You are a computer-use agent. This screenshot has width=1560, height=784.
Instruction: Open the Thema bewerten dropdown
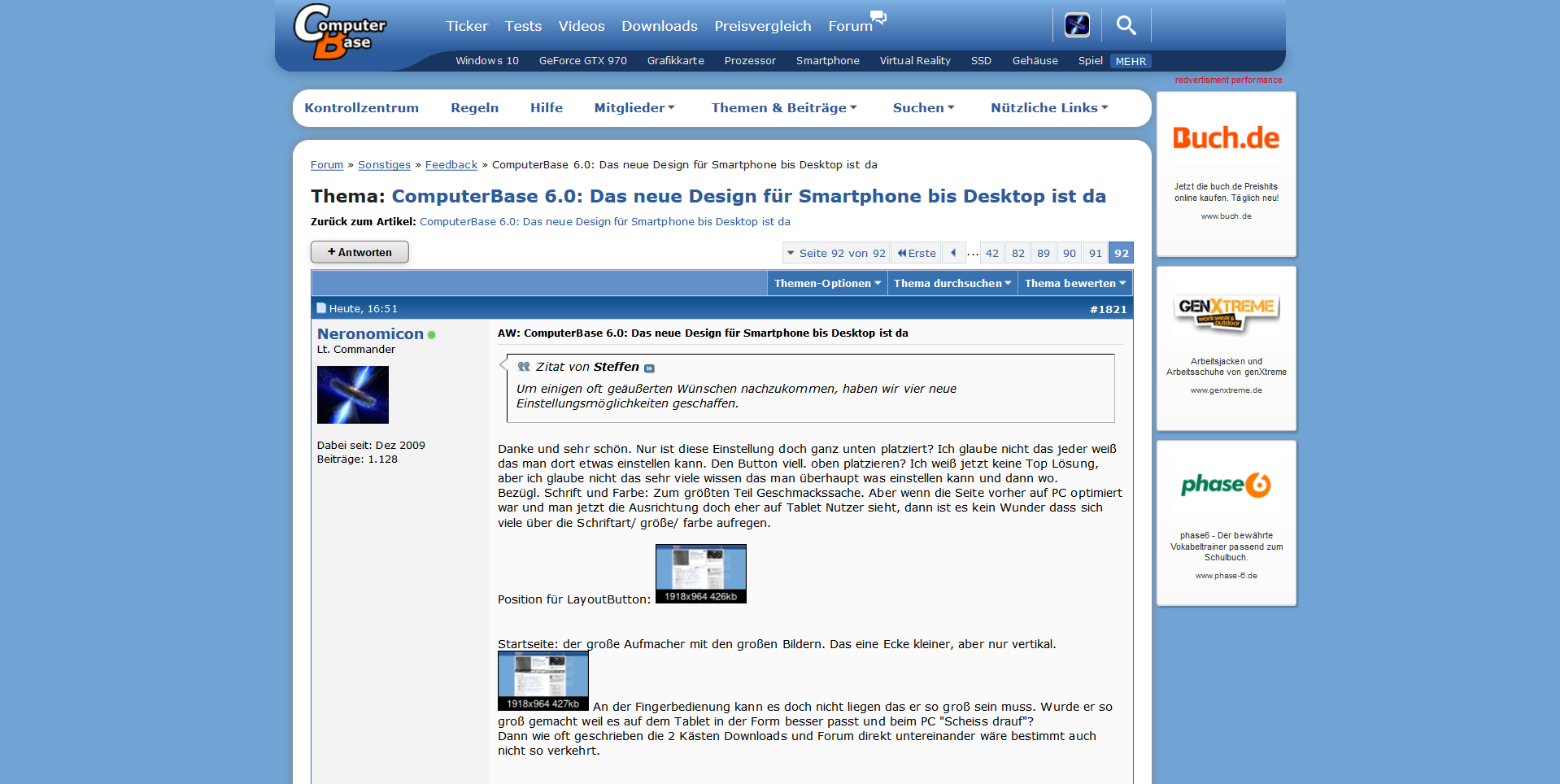1075,283
